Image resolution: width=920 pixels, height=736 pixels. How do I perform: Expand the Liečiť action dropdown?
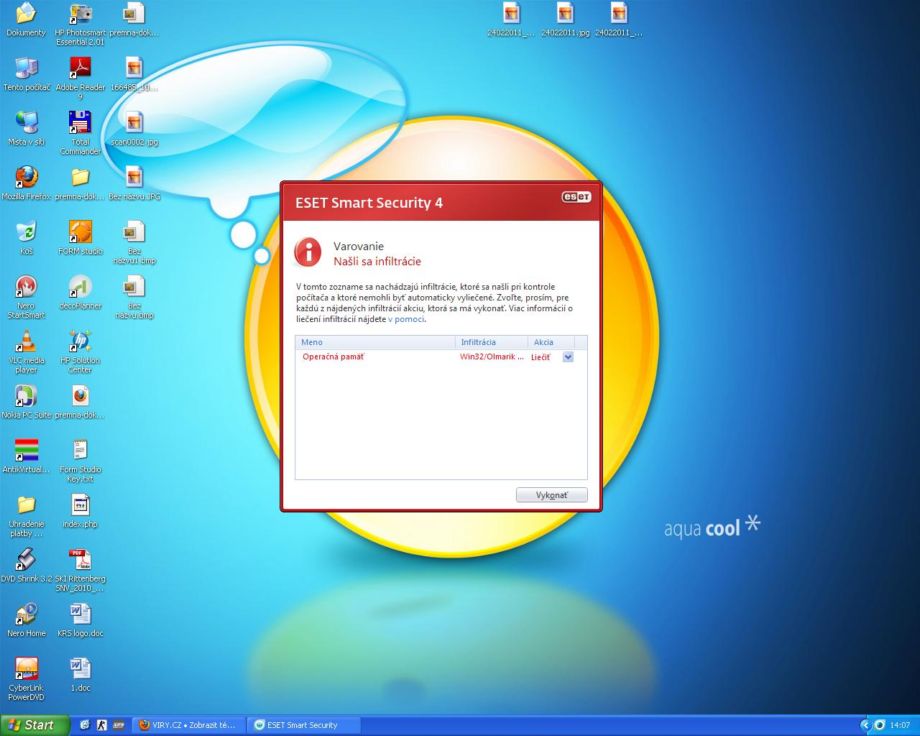tap(568, 357)
